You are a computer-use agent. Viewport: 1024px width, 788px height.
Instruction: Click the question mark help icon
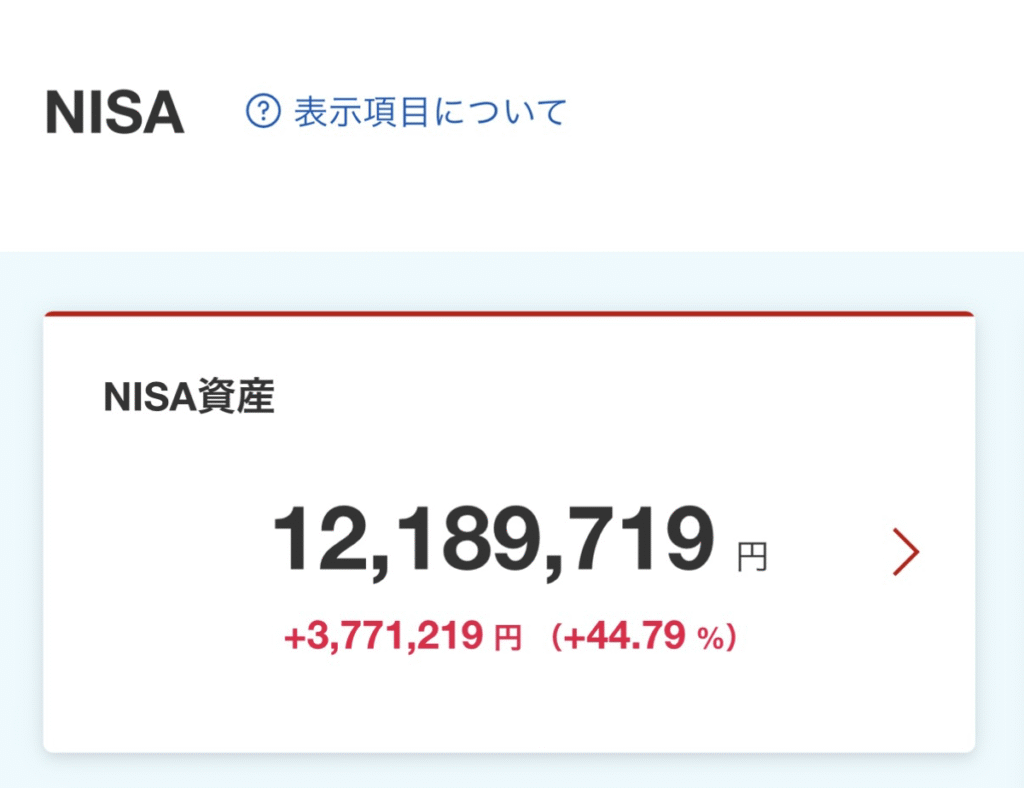coord(263,111)
